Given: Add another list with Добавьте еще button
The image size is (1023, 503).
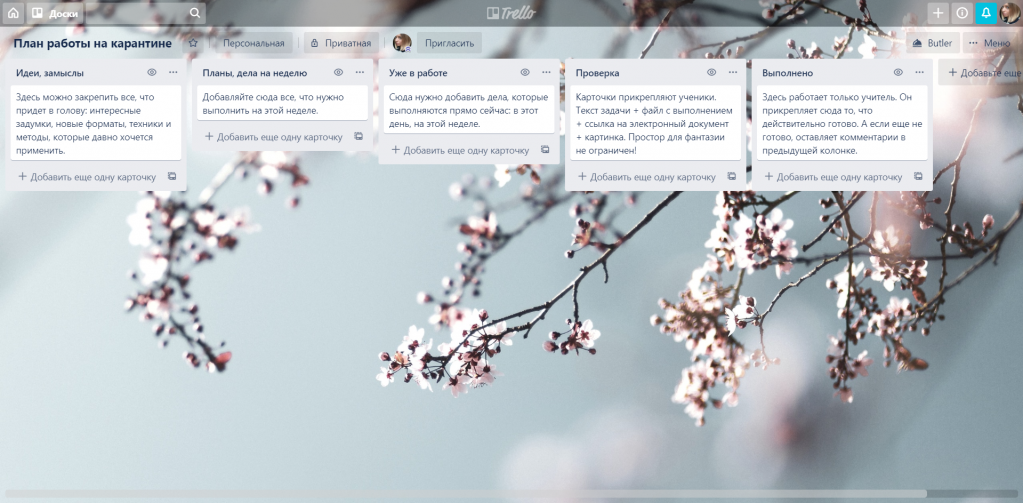Looking at the screenshot, I should [x=980, y=72].
